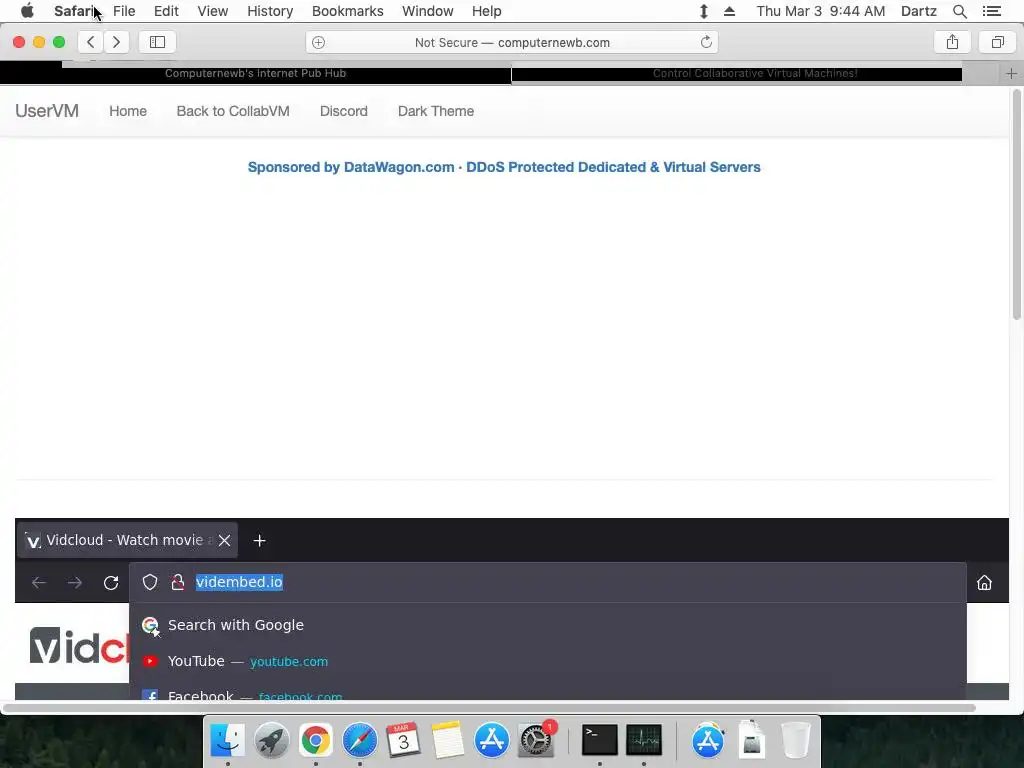Click the eject icon in menu bar
This screenshot has width=1024, height=768.
(x=729, y=11)
